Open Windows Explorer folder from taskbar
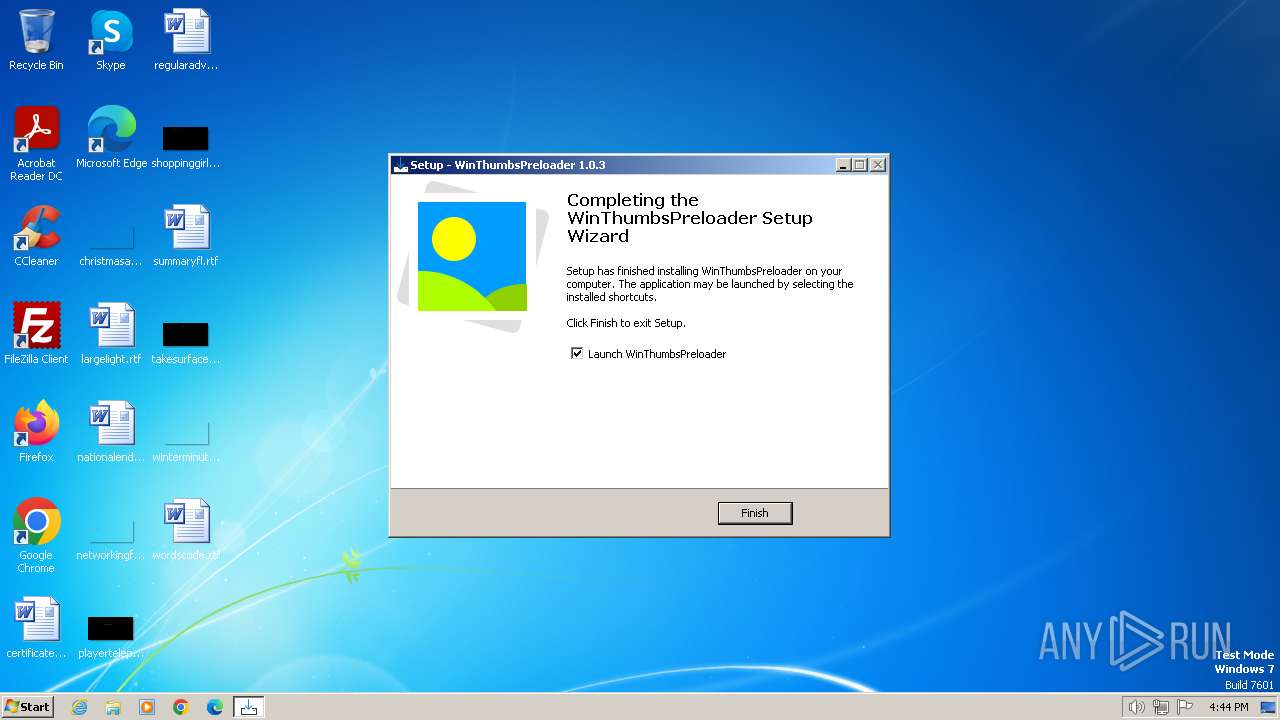The image size is (1280, 720). pos(113,707)
